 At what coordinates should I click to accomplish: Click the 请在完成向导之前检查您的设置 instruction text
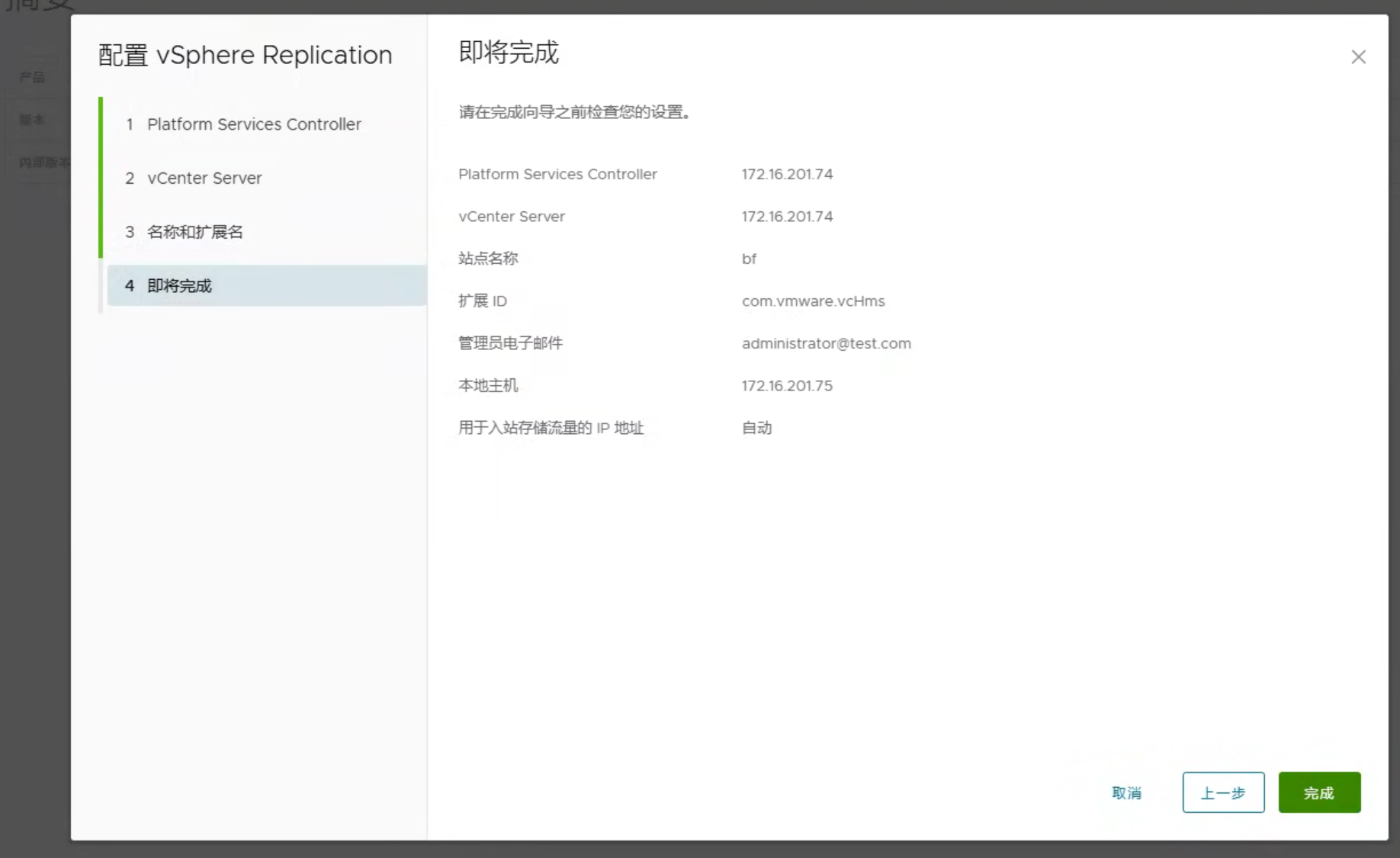(575, 113)
